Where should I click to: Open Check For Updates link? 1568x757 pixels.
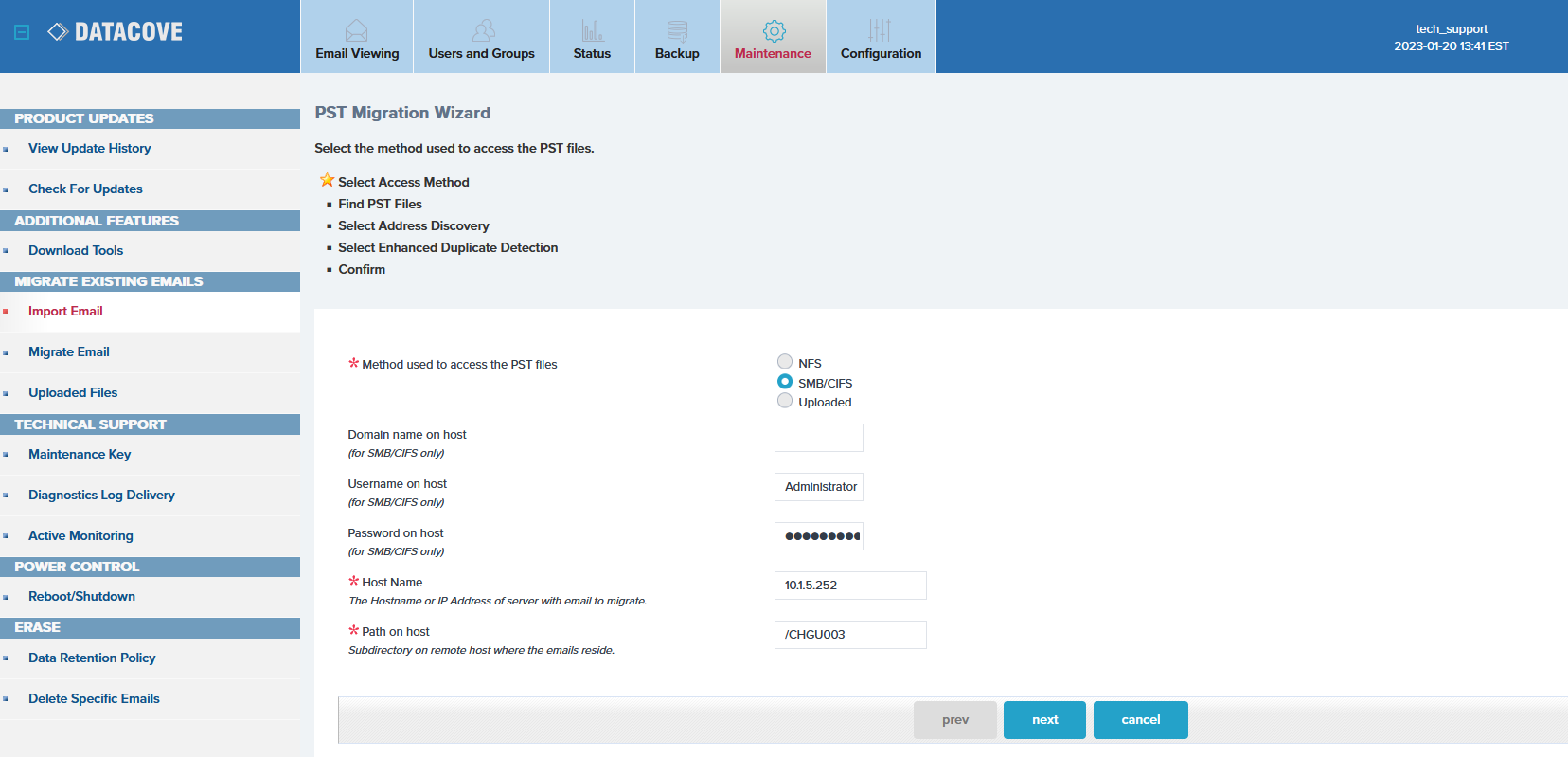point(85,189)
